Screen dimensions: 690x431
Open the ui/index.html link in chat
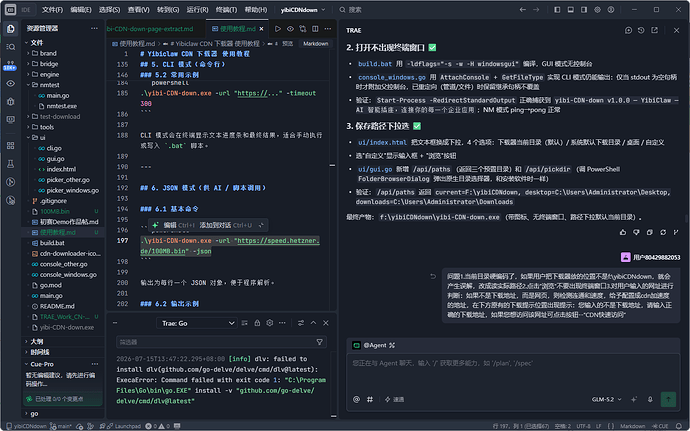[x=382, y=142]
